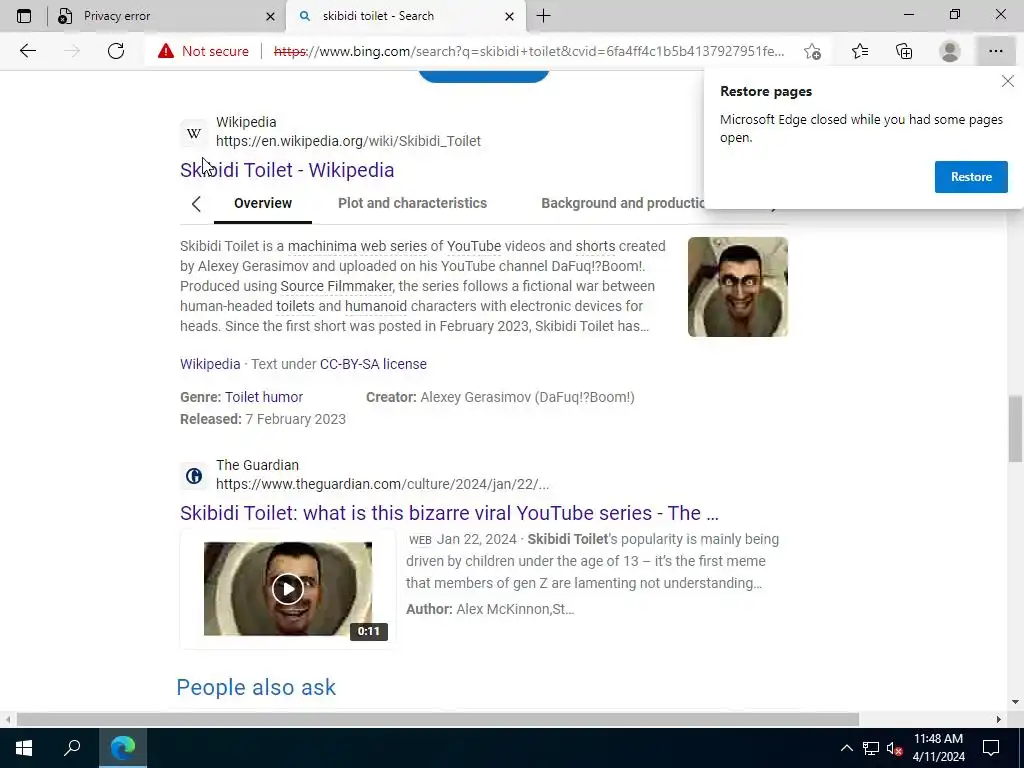Switch to the Privacy error tab
Image resolution: width=1024 pixels, height=768 pixels.
pyautogui.click(x=163, y=16)
